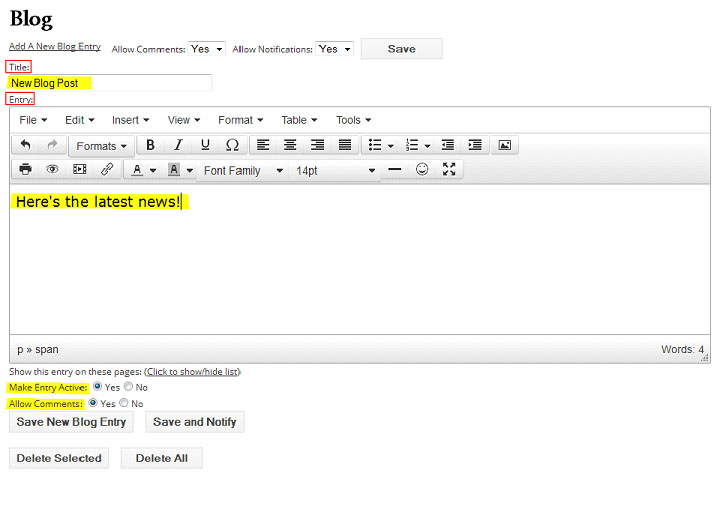Expand the text color picker arrow
Viewport: 720px width, 509px height.
coord(153,170)
